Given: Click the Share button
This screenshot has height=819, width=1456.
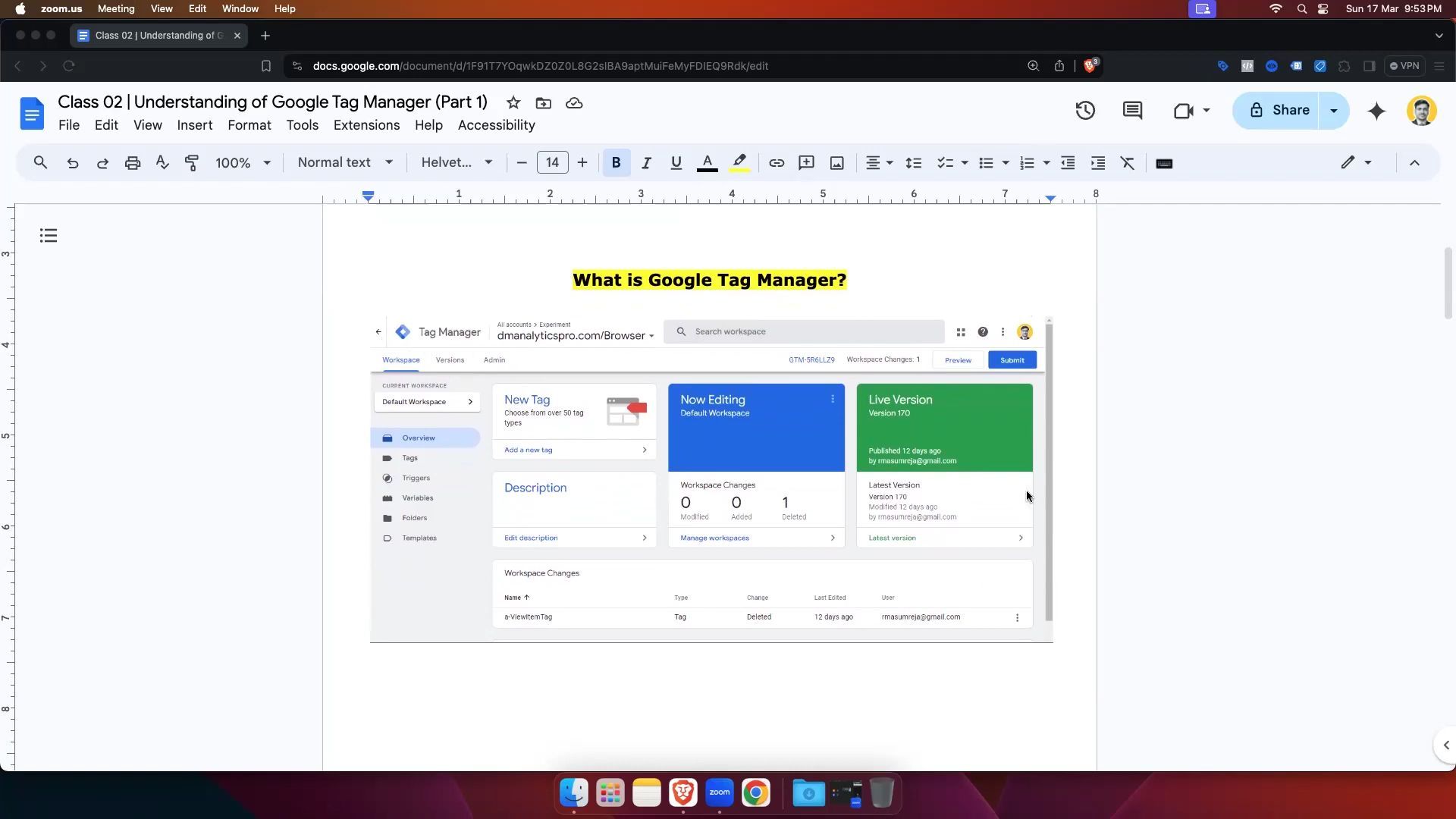Looking at the screenshot, I should (1278, 111).
